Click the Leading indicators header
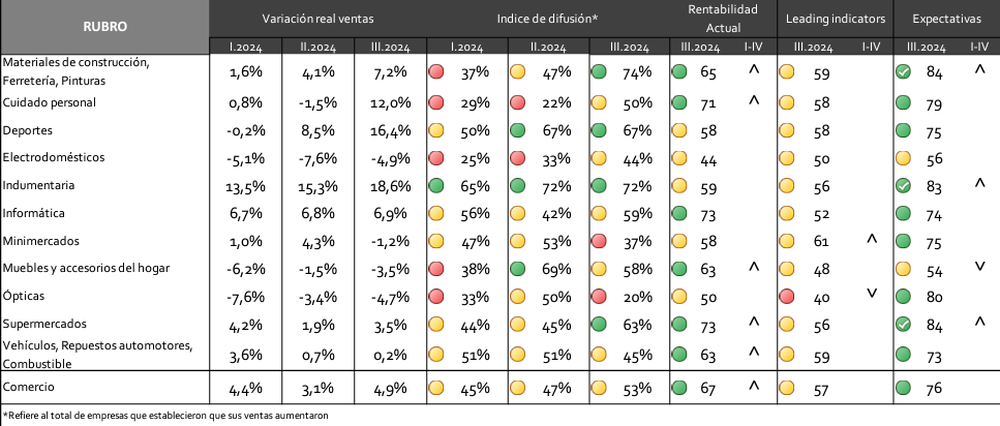This screenshot has height=426, width=1000. (835, 19)
